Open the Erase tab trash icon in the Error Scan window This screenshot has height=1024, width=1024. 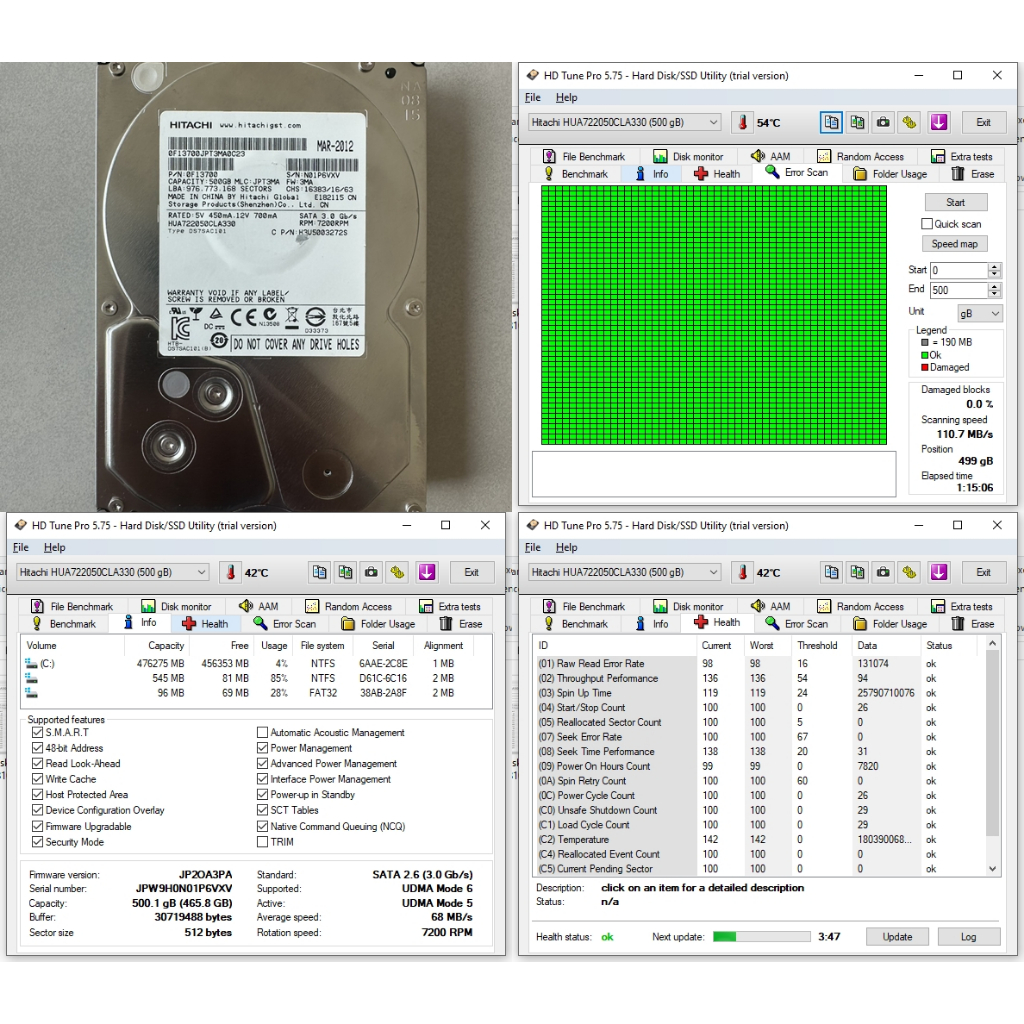[959, 173]
